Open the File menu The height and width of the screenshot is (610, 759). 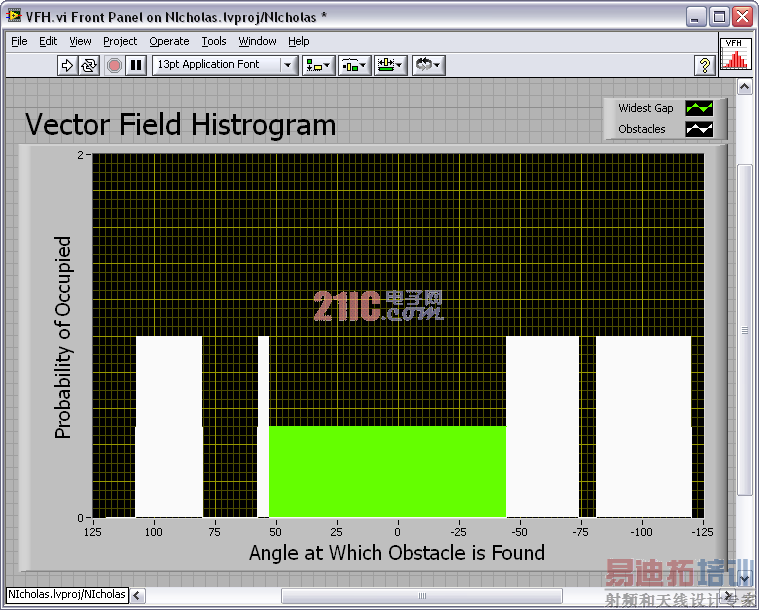pyautogui.click(x=19, y=41)
